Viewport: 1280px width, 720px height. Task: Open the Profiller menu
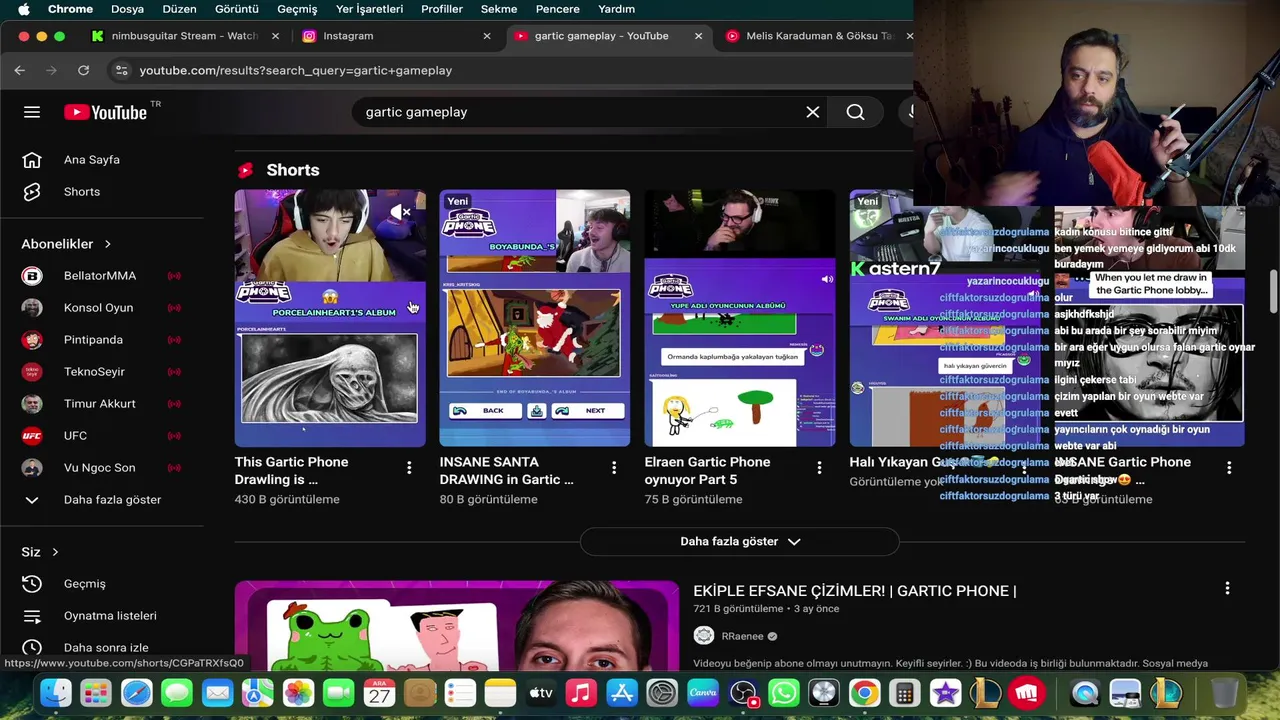[442, 9]
